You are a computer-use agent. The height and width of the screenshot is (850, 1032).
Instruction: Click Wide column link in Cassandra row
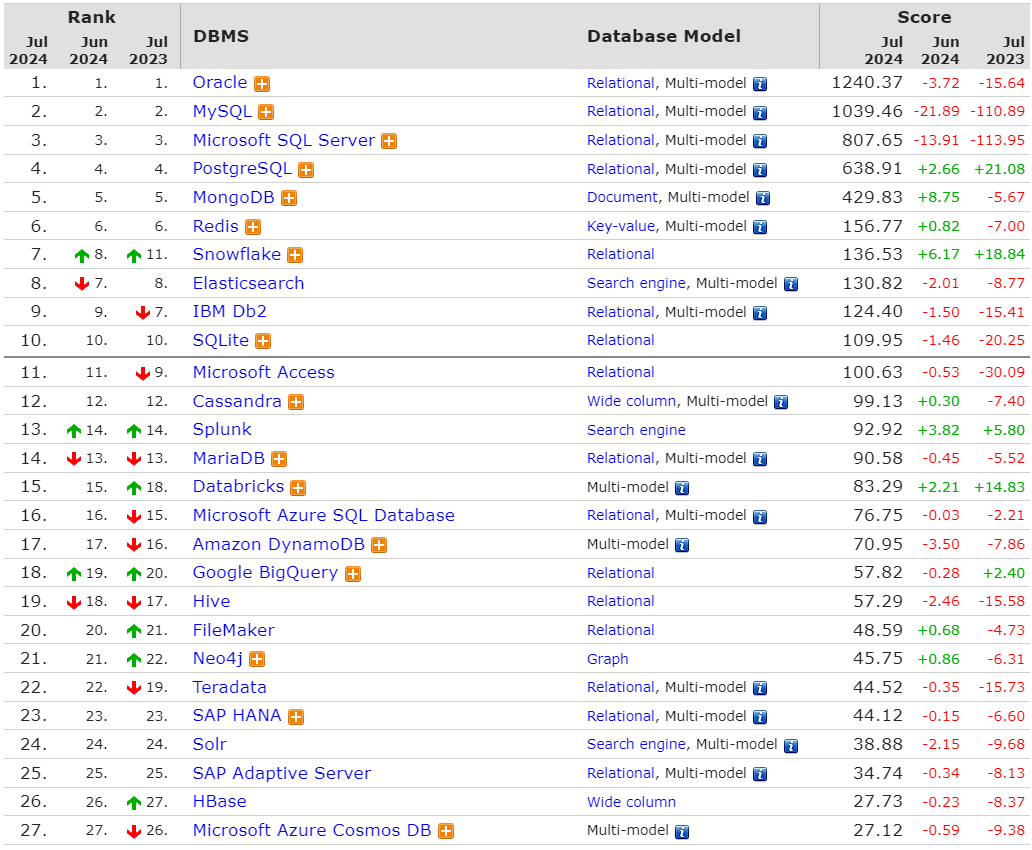pyautogui.click(x=631, y=402)
